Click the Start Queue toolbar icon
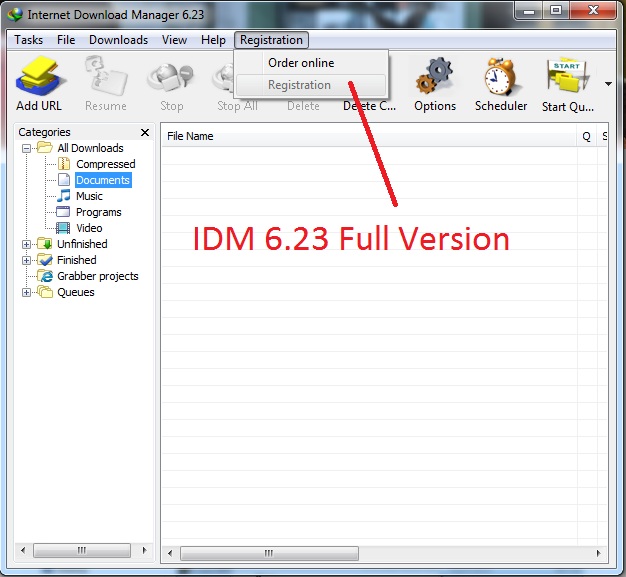 [567, 76]
